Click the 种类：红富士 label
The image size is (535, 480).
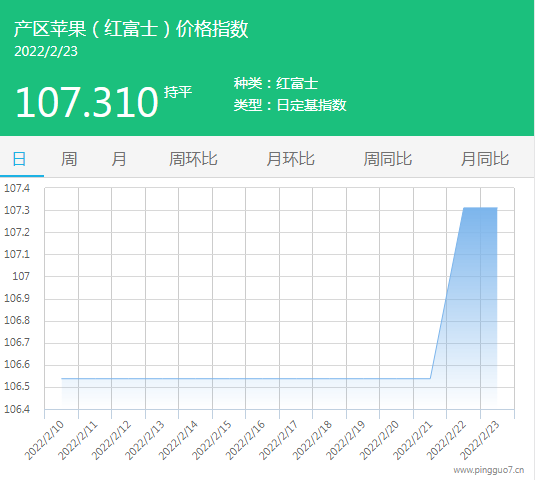pos(276,84)
